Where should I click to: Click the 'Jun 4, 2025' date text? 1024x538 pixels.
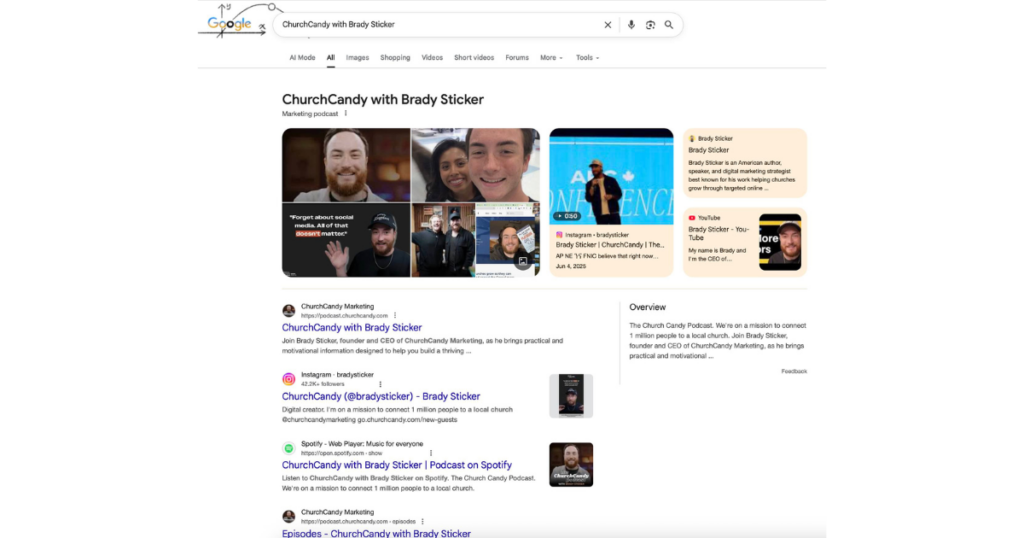571,266
